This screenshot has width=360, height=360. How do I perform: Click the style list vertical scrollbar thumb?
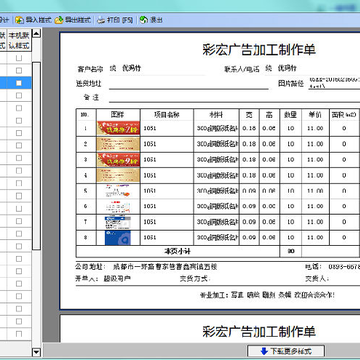tap(36, 156)
